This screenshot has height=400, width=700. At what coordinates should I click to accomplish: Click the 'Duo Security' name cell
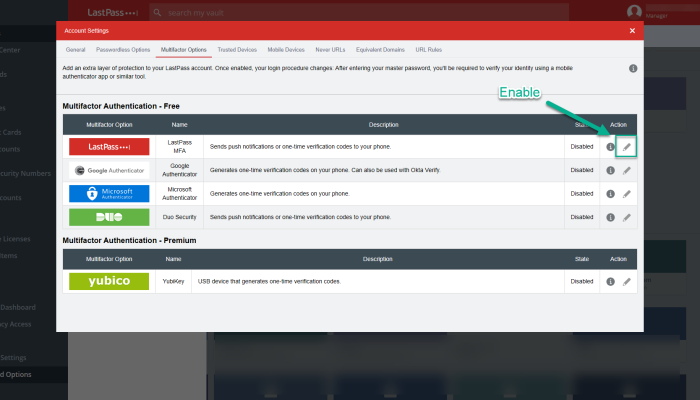coord(179,217)
